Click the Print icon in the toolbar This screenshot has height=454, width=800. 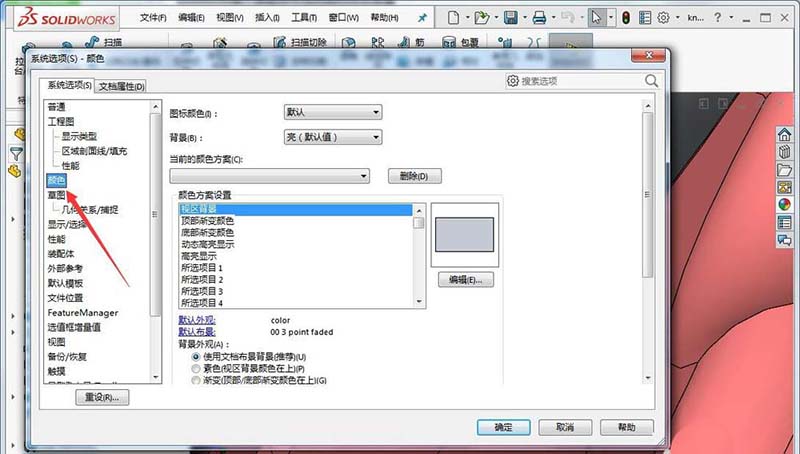(539, 18)
